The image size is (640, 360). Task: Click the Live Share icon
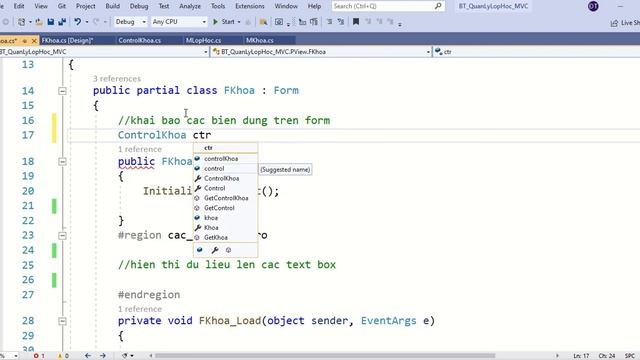pyautogui.click(x=614, y=23)
